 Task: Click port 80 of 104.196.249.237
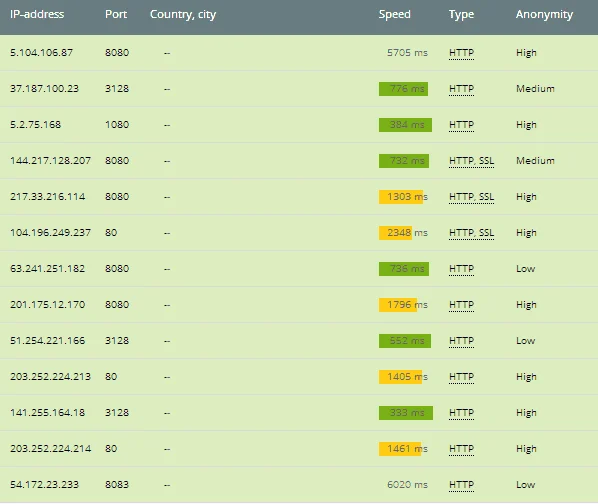coord(111,233)
